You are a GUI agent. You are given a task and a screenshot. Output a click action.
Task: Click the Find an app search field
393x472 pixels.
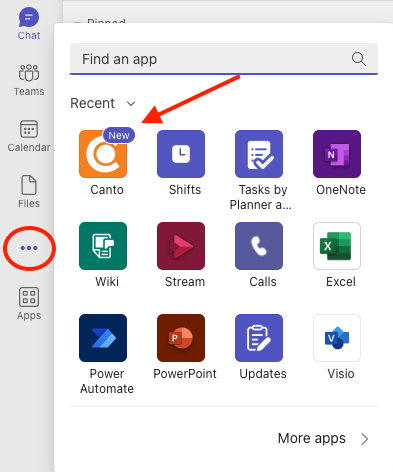[x=224, y=59]
